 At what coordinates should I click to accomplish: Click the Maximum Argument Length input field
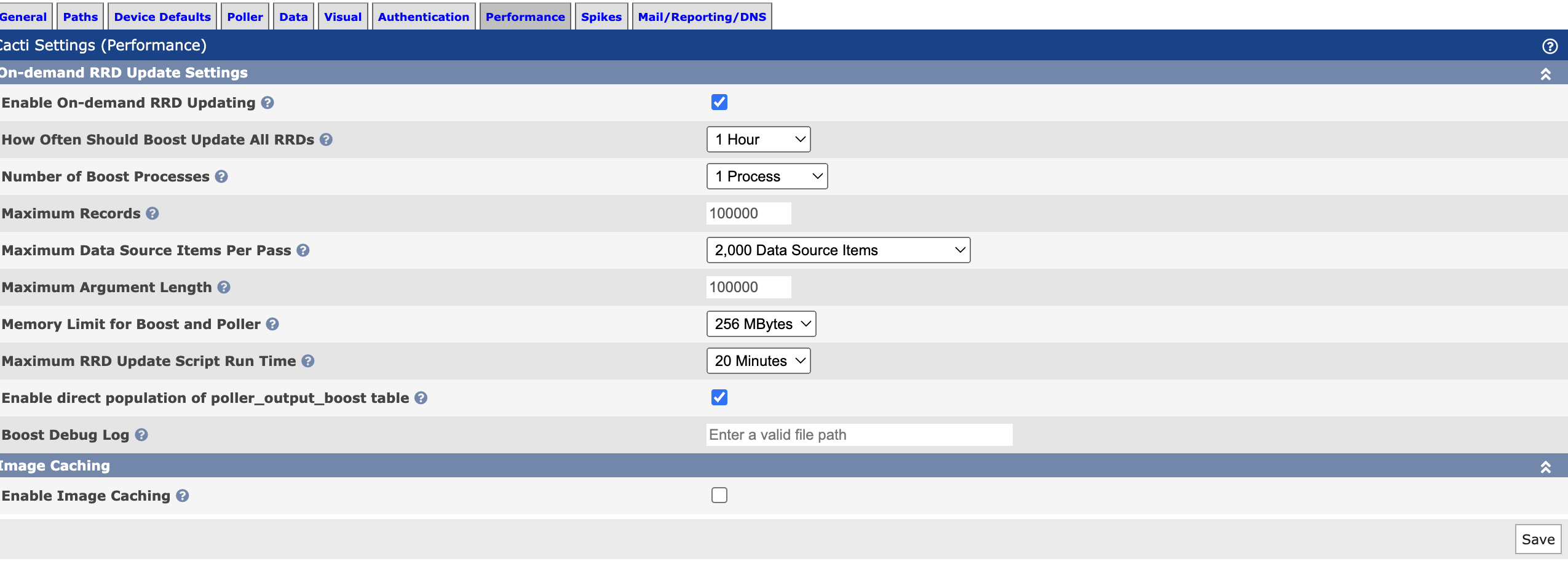[x=749, y=287]
